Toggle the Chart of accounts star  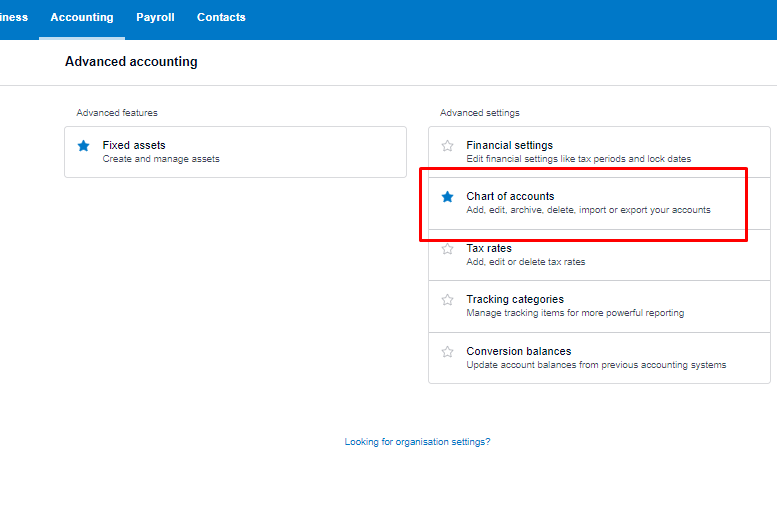coord(447,197)
